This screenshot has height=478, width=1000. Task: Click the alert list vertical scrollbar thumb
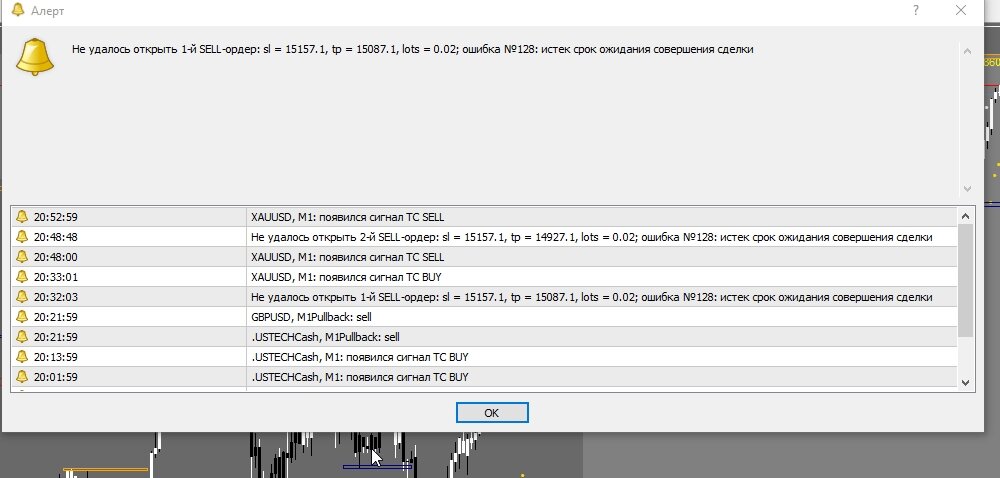(965, 280)
